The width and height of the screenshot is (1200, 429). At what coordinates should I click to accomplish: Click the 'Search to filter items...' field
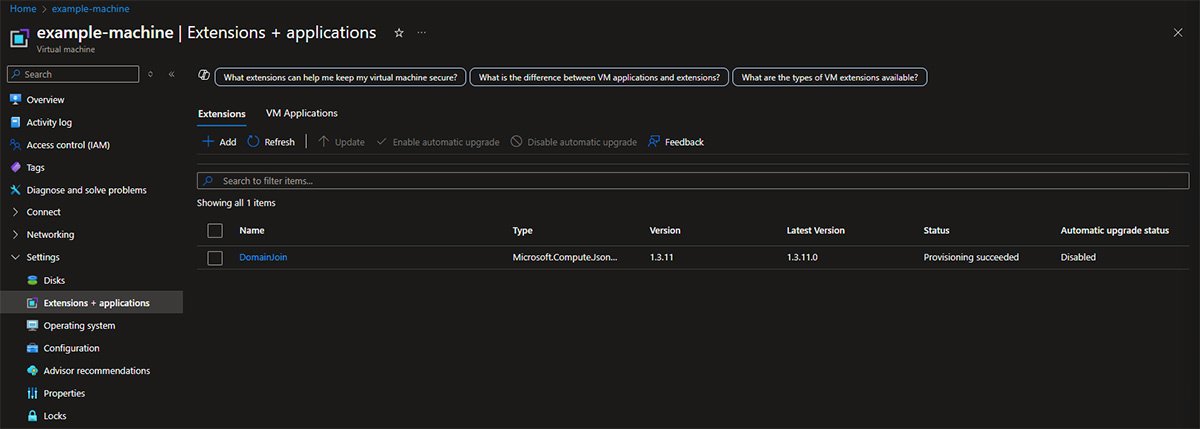pos(693,181)
